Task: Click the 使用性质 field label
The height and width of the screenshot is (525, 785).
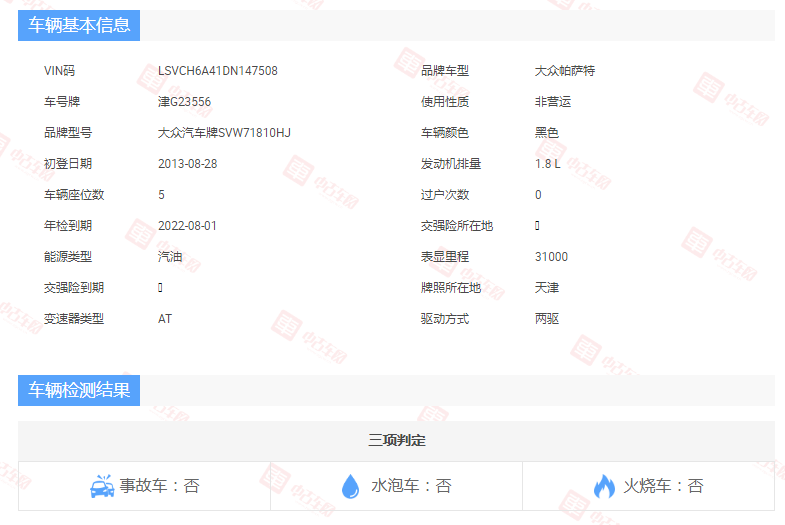Action: point(445,102)
